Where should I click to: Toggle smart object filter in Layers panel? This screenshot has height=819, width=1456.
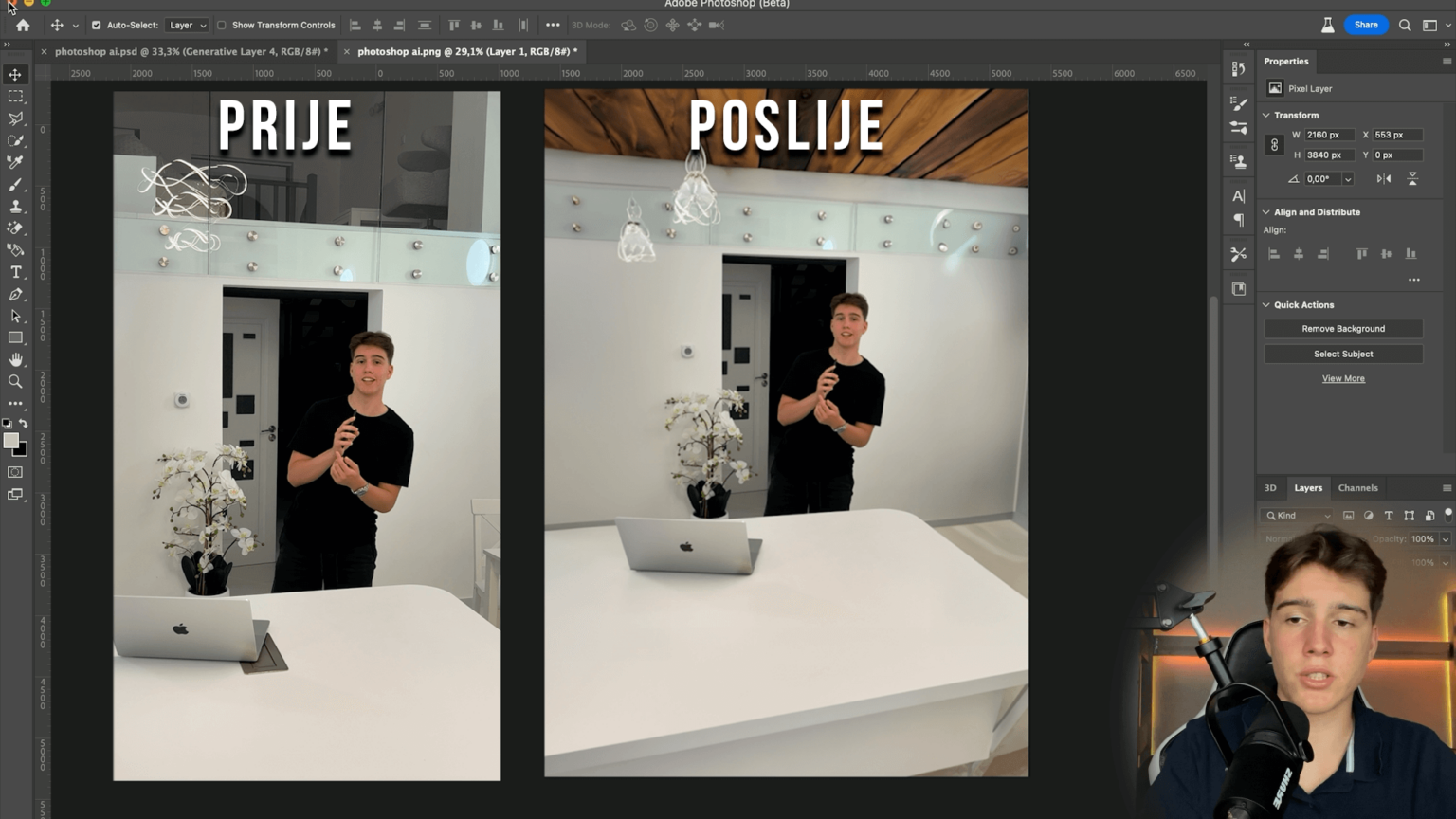(1429, 516)
